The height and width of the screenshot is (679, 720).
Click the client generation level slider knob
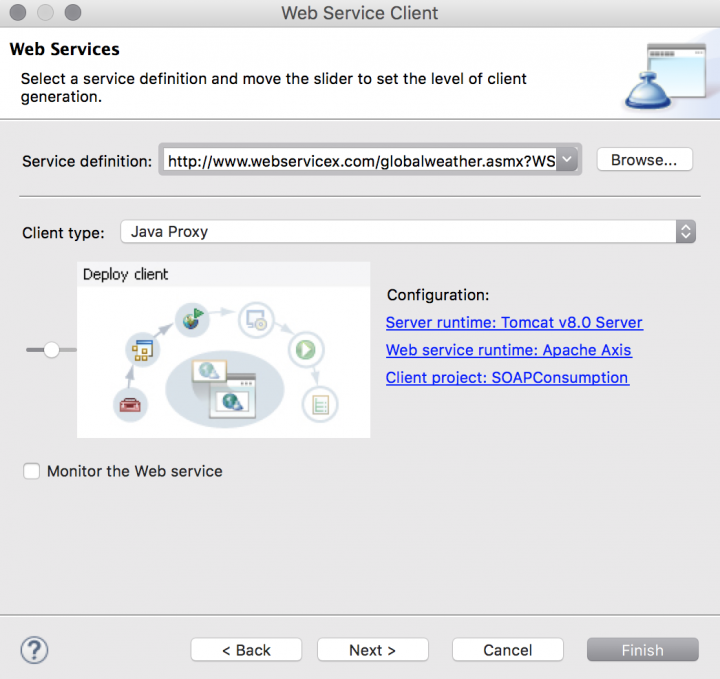(52, 350)
